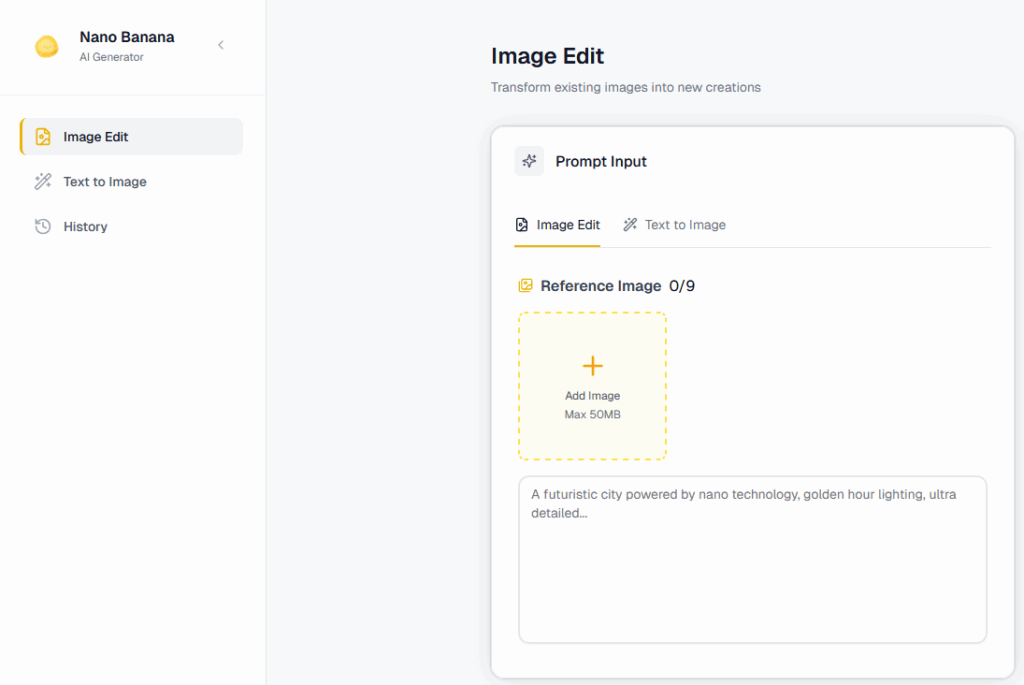The width and height of the screenshot is (1024, 685).
Task: Click the magic wand icon in the sidebar
Action: tap(43, 182)
